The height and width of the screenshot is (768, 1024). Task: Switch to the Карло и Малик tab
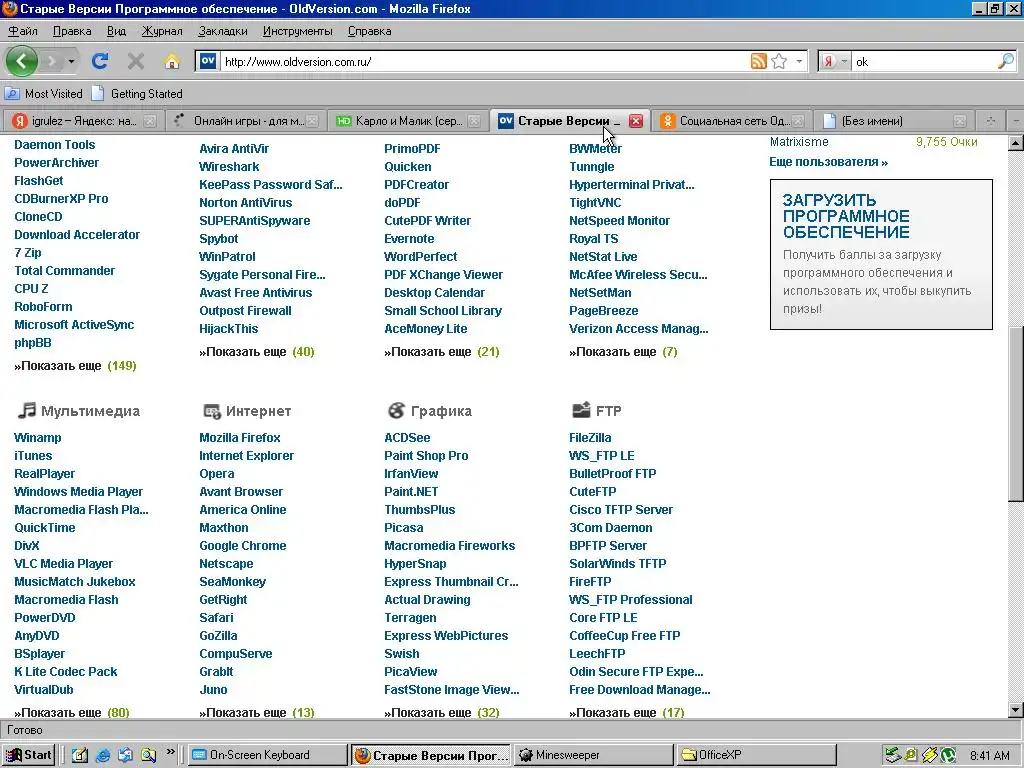(x=407, y=121)
